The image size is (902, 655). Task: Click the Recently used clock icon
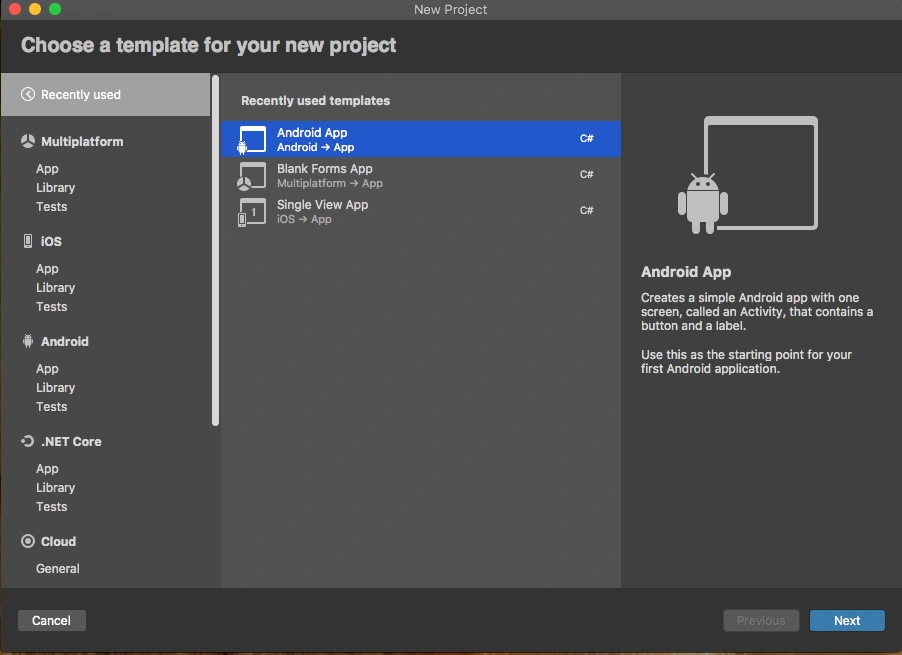click(x=28, y=94)
